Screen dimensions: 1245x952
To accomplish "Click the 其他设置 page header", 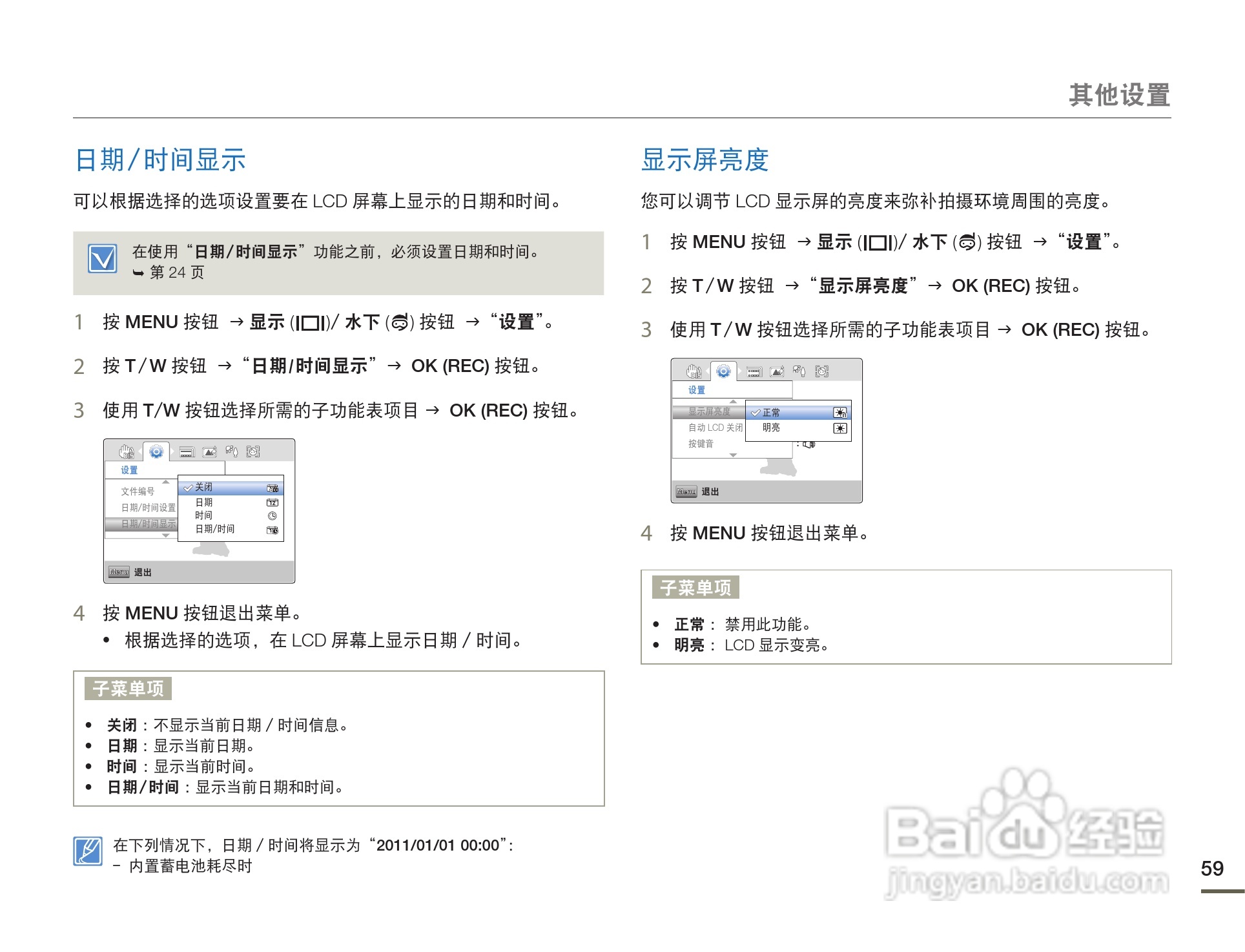I will coord(1119,95).
